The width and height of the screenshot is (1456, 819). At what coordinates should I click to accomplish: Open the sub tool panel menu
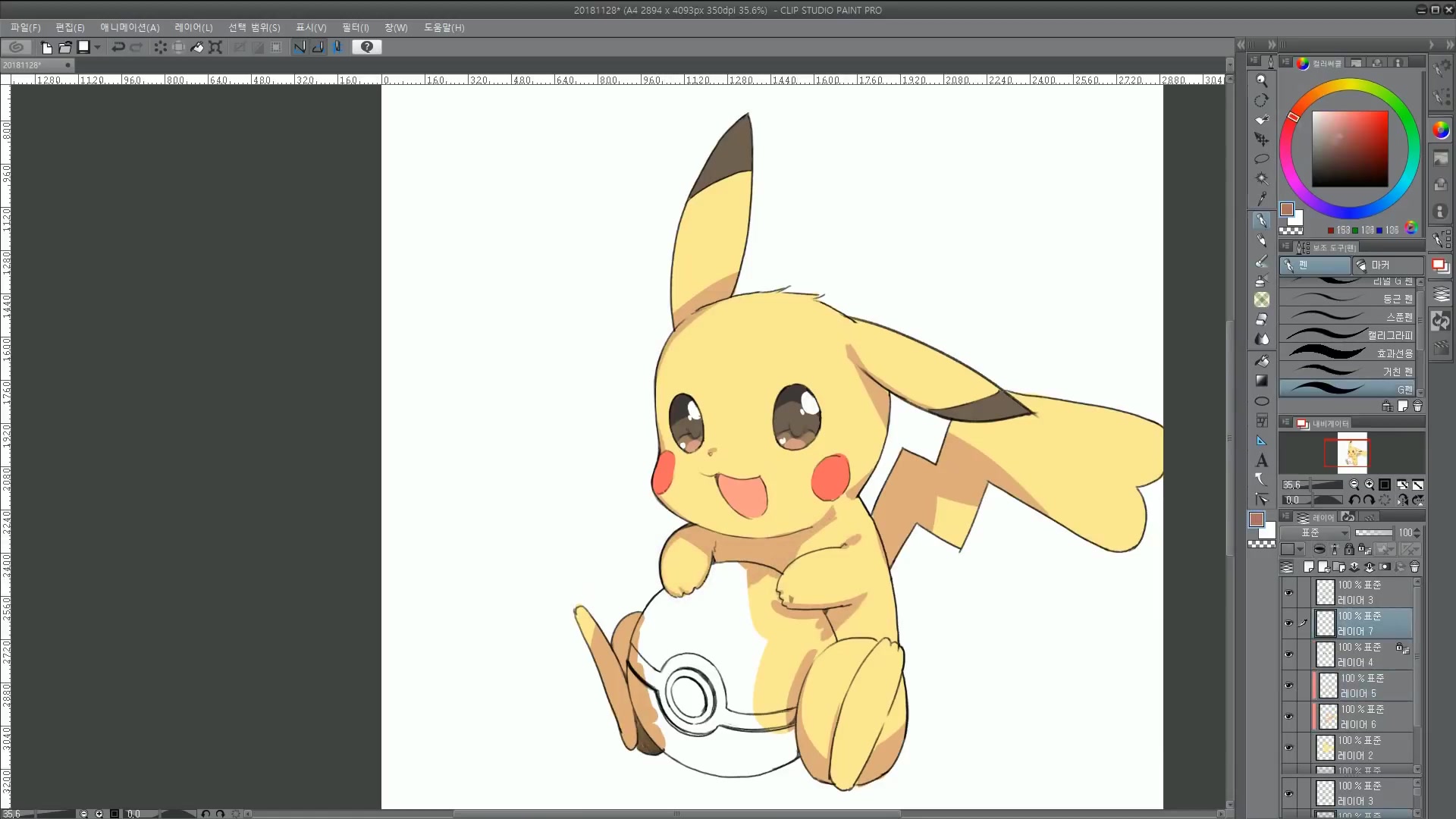coord(1286,246)
